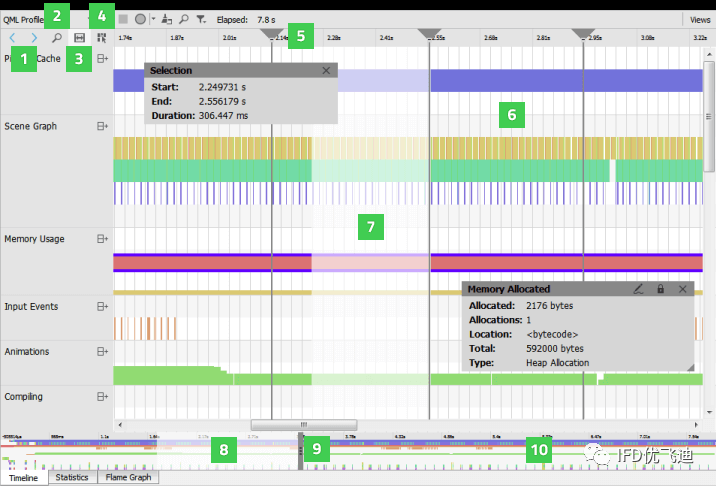The height and width of the screenshot is (486, 716).
Task: Lock the Memory Allocated details popup
Action: click(x=660, y=289)
